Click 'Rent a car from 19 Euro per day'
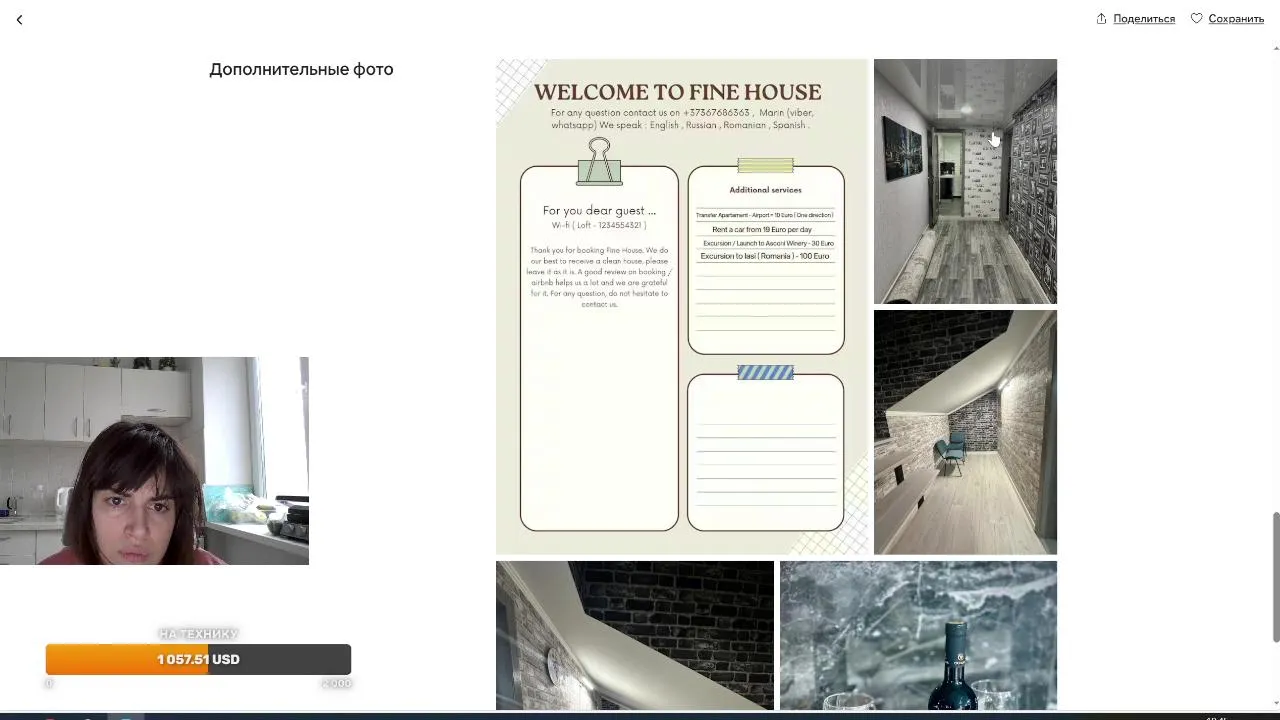Image resolution: width=1280 pixels, height=720 pixels. coord(762,230)
